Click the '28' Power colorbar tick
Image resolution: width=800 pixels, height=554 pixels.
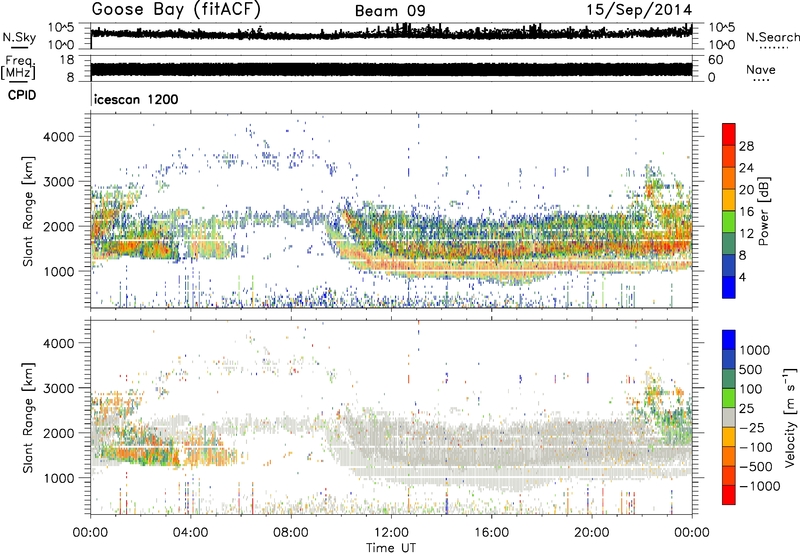click(746, 146)
